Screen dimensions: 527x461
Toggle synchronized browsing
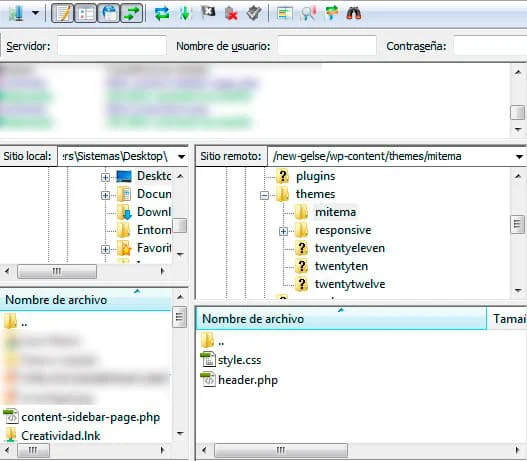point(331,13)
